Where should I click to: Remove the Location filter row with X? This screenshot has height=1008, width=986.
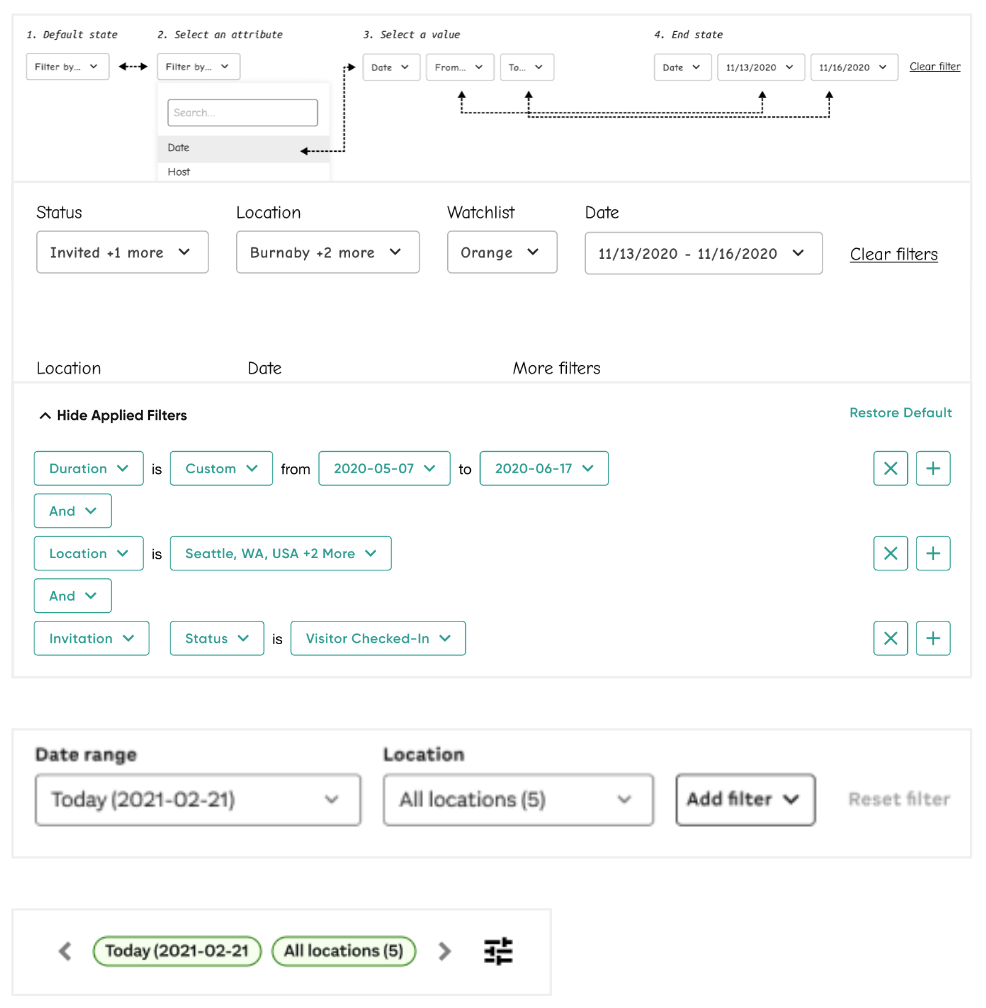[890, 553]
